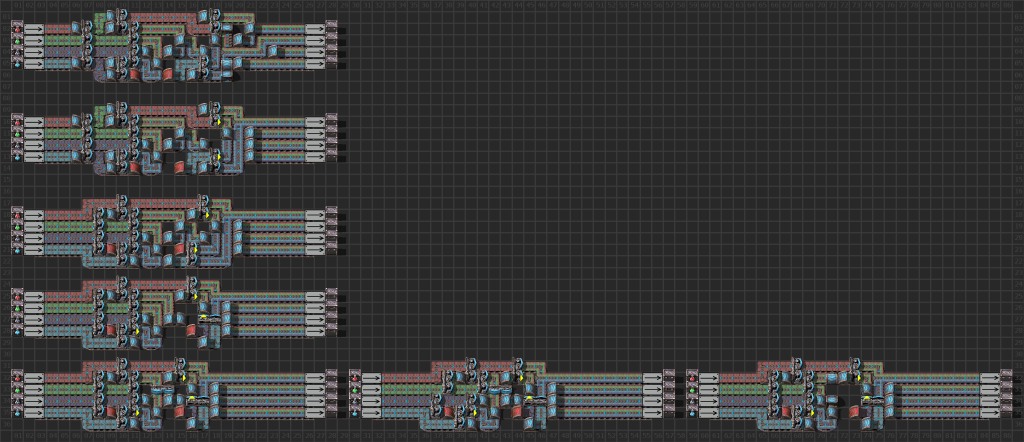Select left red underground belt in bottom-right balancer
The width and height of the screenshot is (1024, 442).
click(x=786, y=413)
